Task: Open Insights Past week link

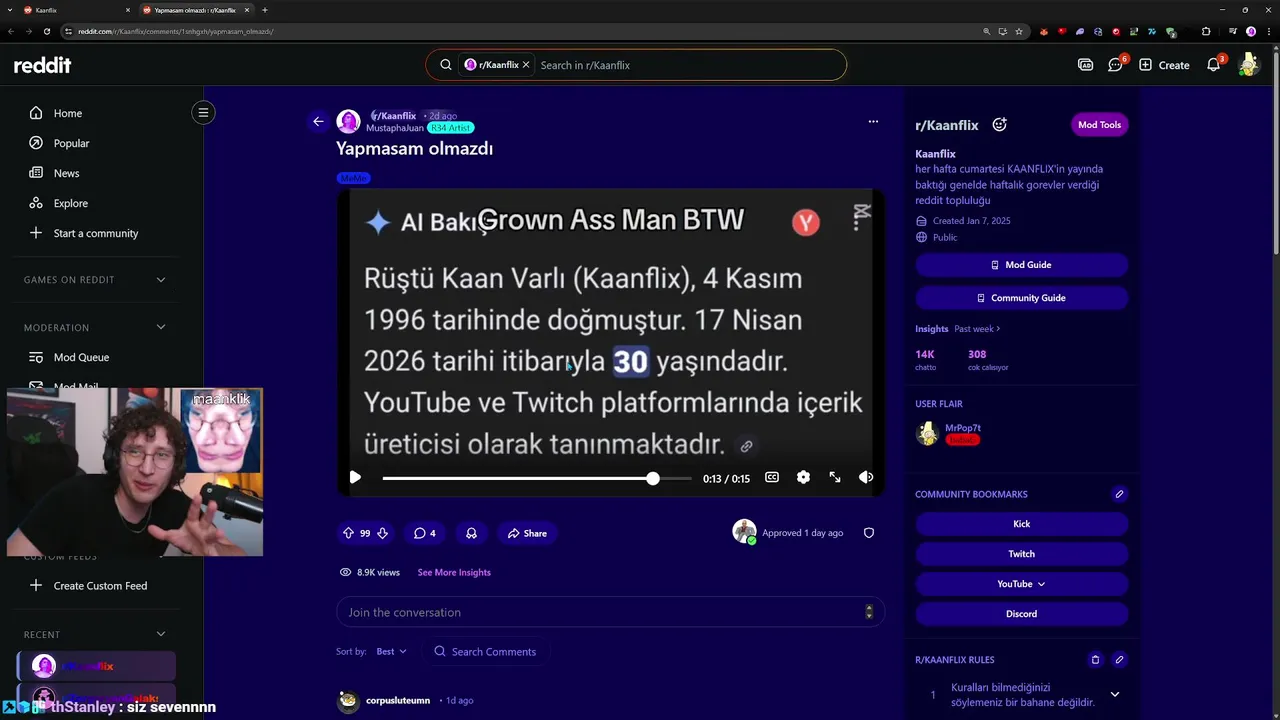Action: (x=977, y=329)
